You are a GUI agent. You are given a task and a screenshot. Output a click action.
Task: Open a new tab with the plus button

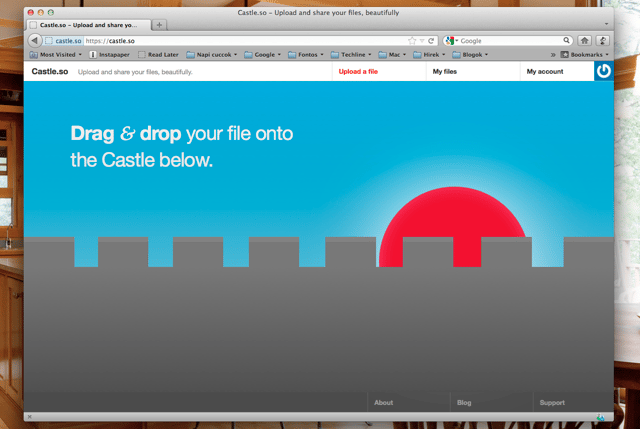pyautogui.click(x=159, y=25)
